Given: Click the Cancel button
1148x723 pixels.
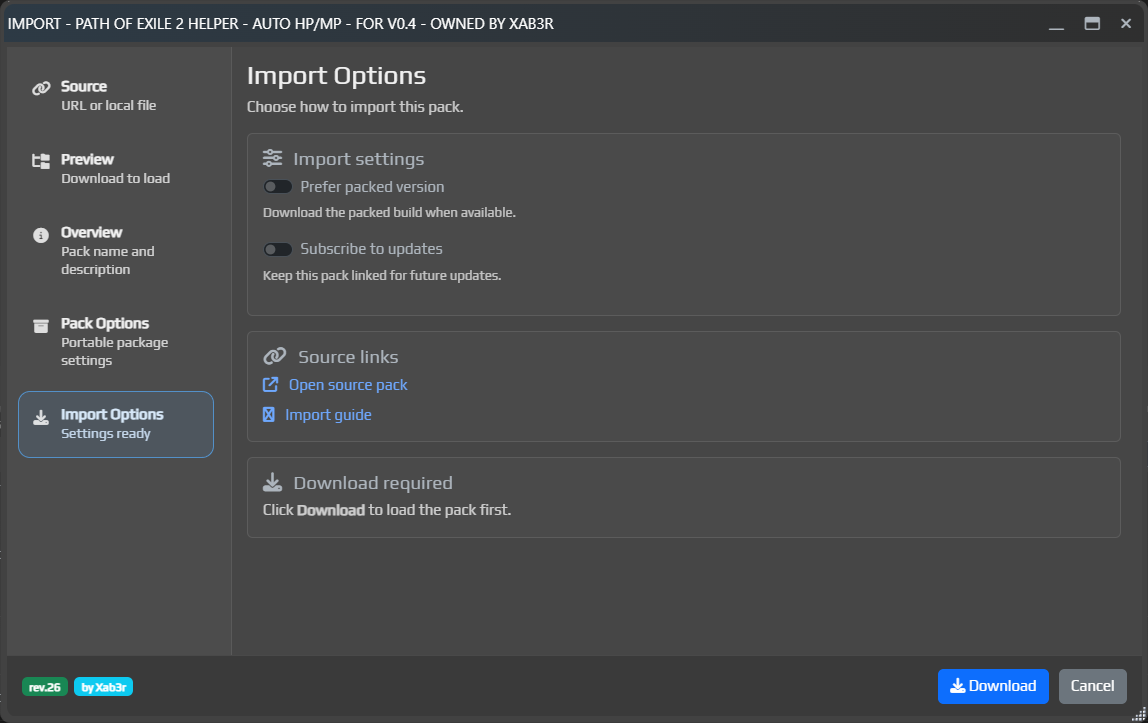Looking at the screenshot, I should click(1092, 686).
